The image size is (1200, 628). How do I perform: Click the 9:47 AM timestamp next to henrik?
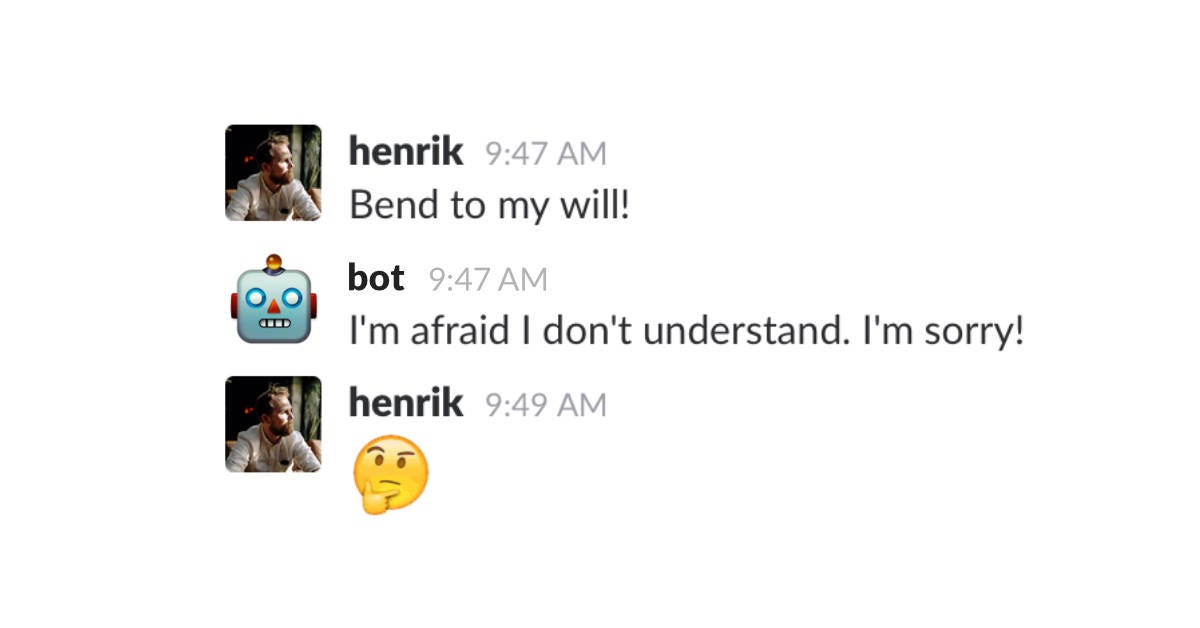(x=545, y=154)
